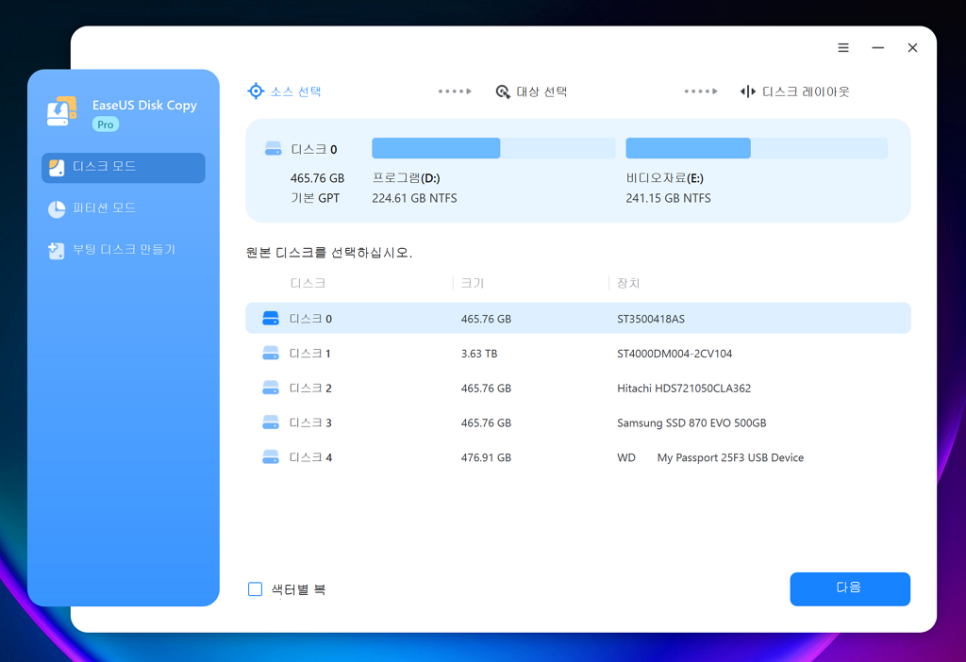The image size is (966, 662).
Task: Select the 디스크 1 row
Action: [x=578, y=353]
